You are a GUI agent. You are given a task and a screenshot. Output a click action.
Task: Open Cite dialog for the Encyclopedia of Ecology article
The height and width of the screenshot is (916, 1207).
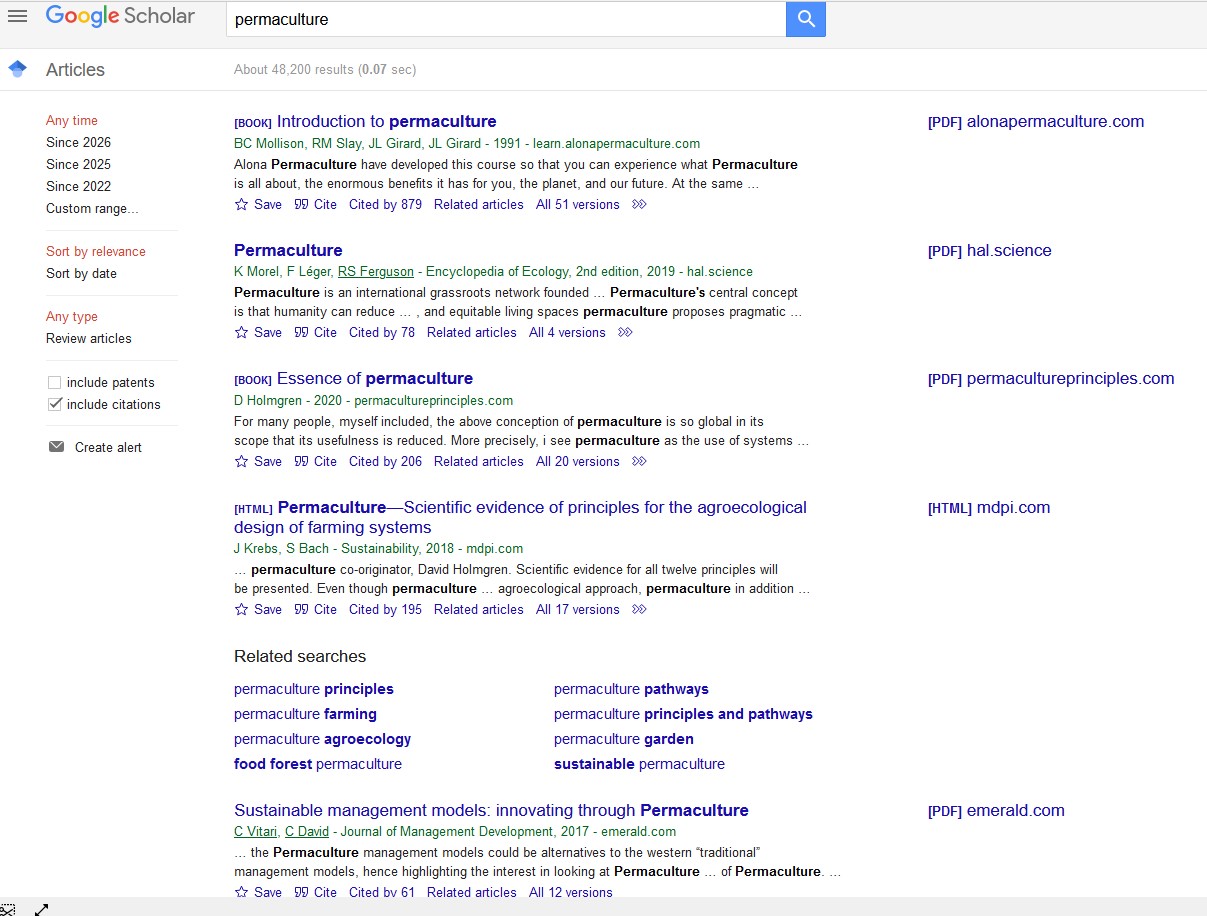coord(315,332)
